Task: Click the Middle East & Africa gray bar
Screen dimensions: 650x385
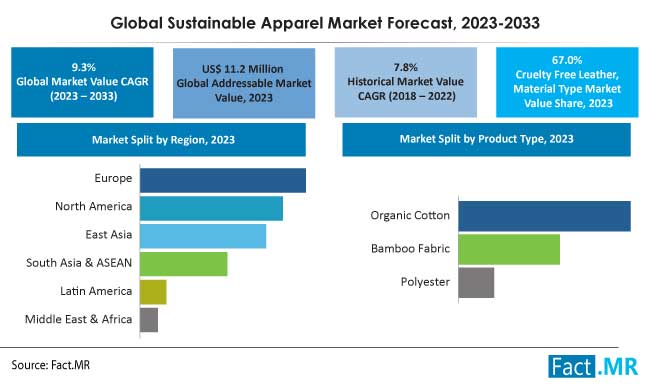Action: (149, 320)
